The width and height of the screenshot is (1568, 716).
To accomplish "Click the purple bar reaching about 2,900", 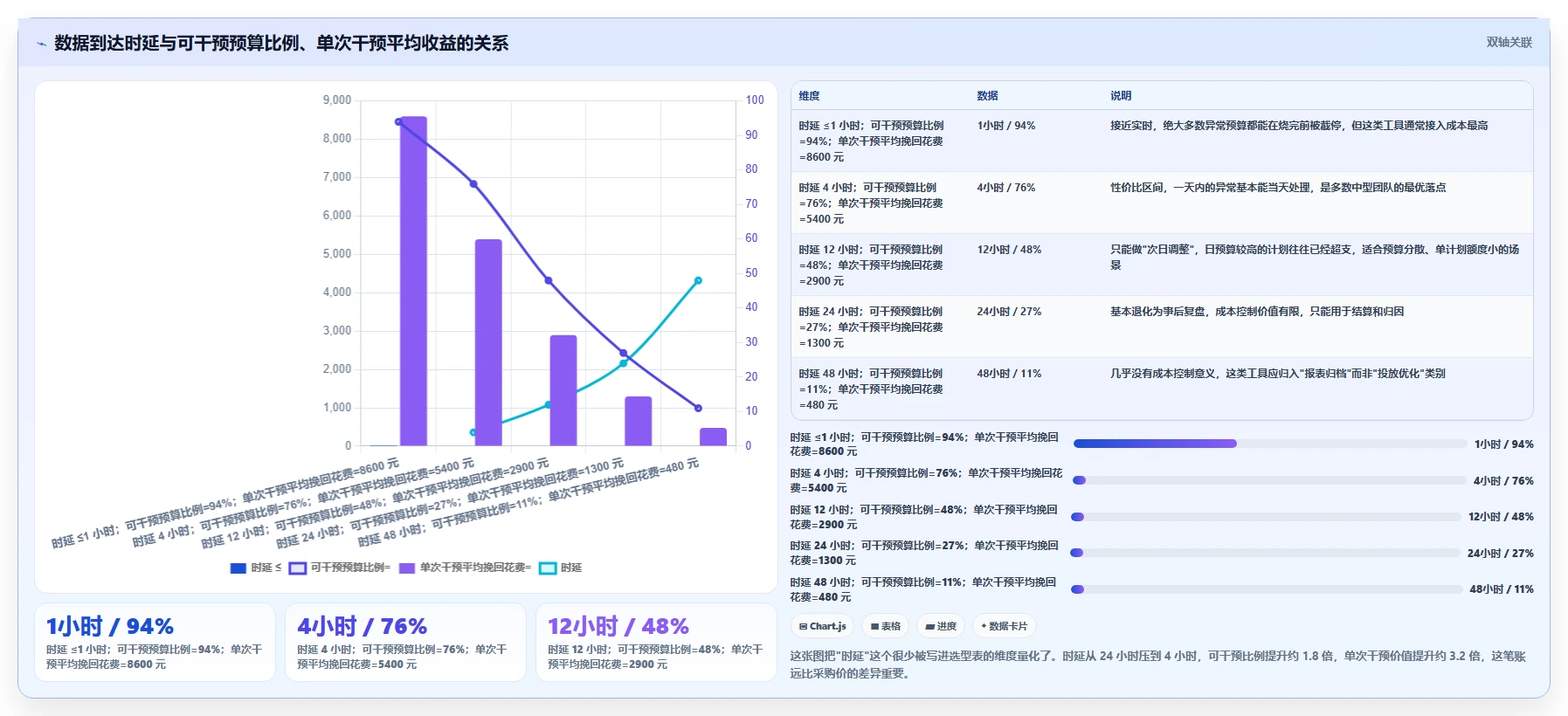I will click(563, 390).
